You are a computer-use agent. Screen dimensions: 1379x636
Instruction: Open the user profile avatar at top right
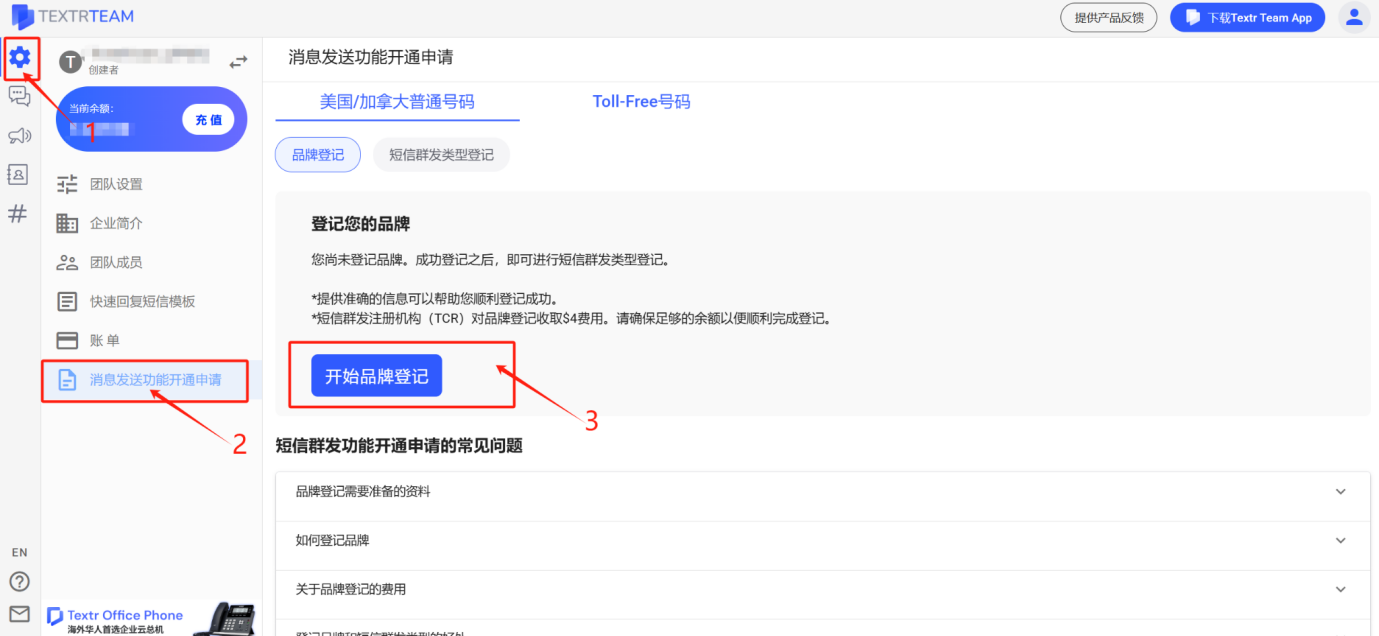[x=1353, y=17]
